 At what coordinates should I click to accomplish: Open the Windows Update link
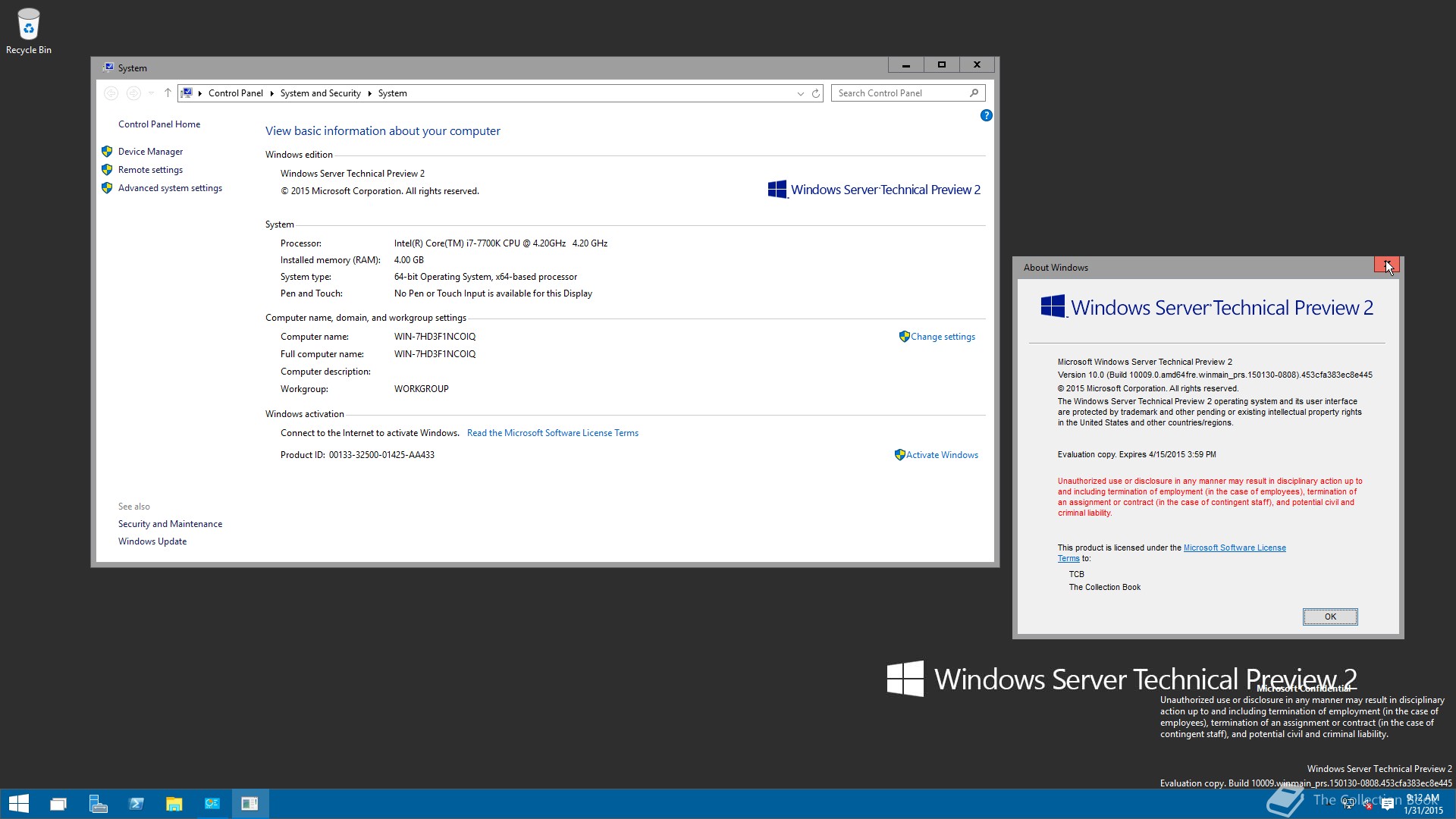152,541
